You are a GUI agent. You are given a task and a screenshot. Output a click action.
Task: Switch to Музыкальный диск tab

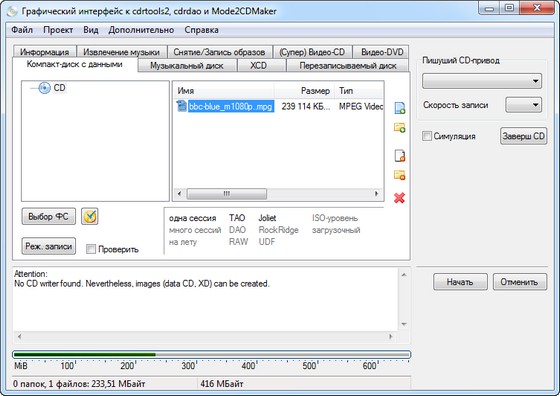click(x=187, y=66)
